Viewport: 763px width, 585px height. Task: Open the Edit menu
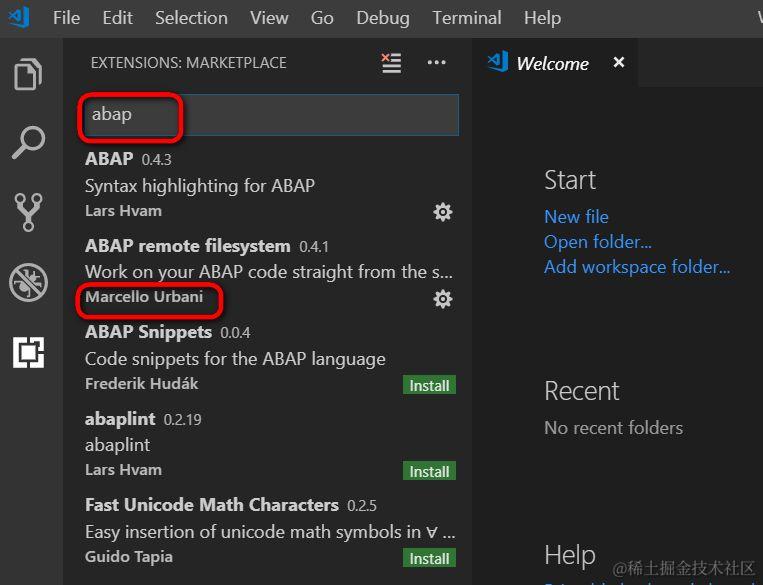tap(117, 18)
